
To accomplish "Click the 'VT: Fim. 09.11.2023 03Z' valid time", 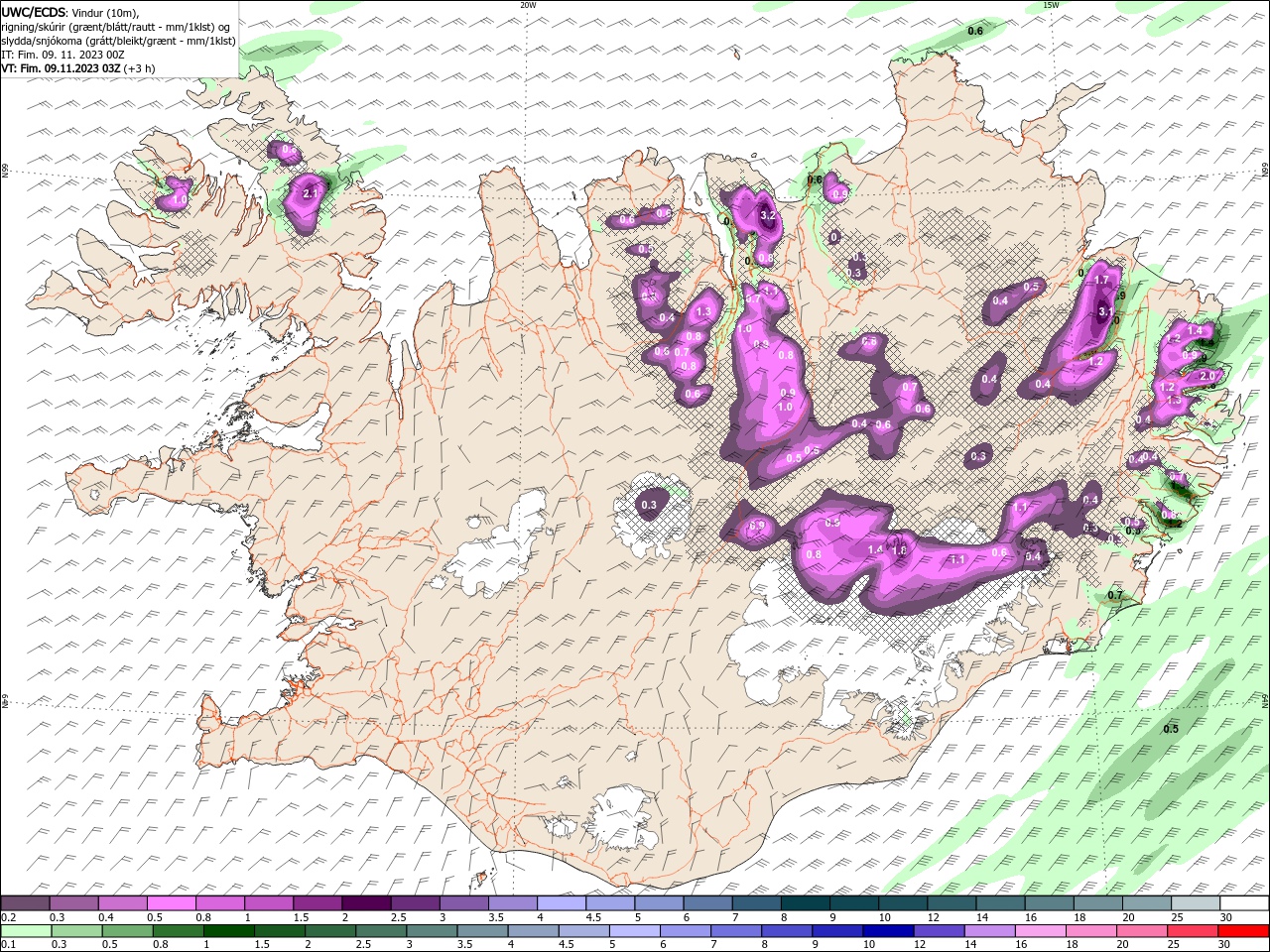I will click(61, 68).
